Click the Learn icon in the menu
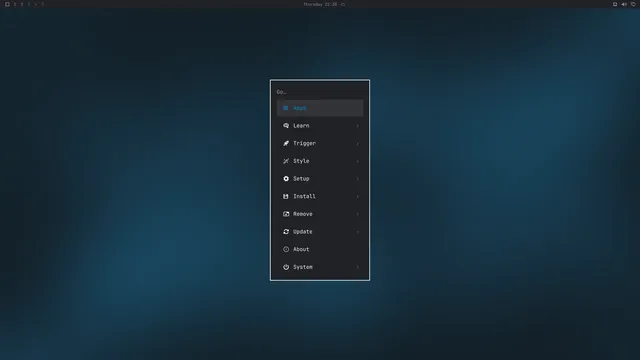The image size is (640, 360). tap(286, 126)
